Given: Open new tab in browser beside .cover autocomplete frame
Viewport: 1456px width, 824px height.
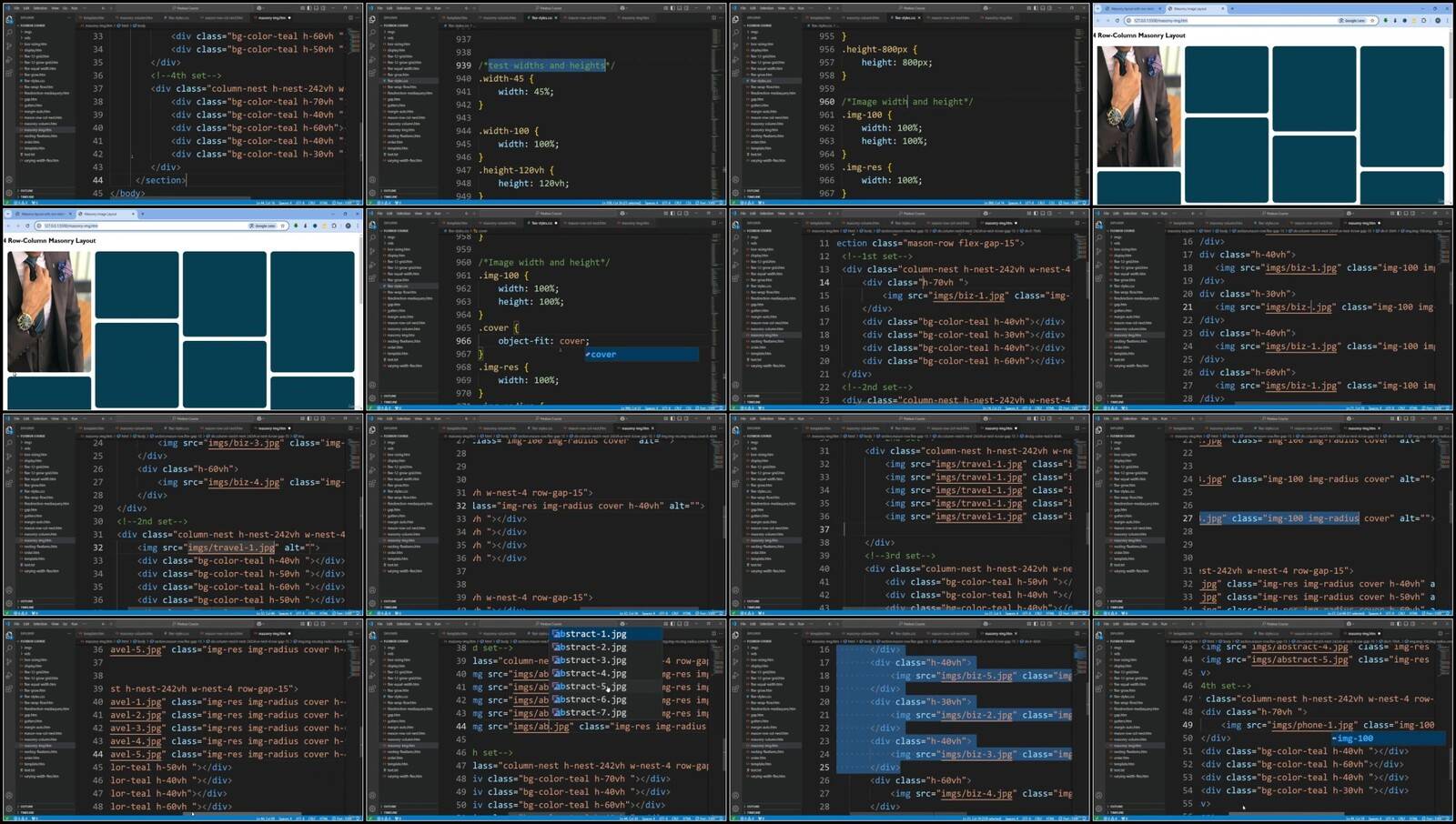Looking at the screenshot, I should tap(143, 214).
